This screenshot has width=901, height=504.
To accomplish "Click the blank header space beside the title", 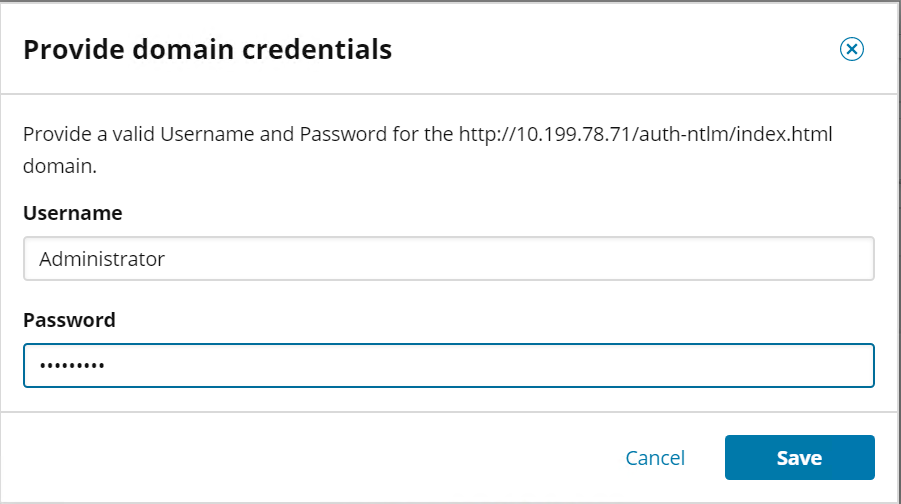I will tap(600, 49).
